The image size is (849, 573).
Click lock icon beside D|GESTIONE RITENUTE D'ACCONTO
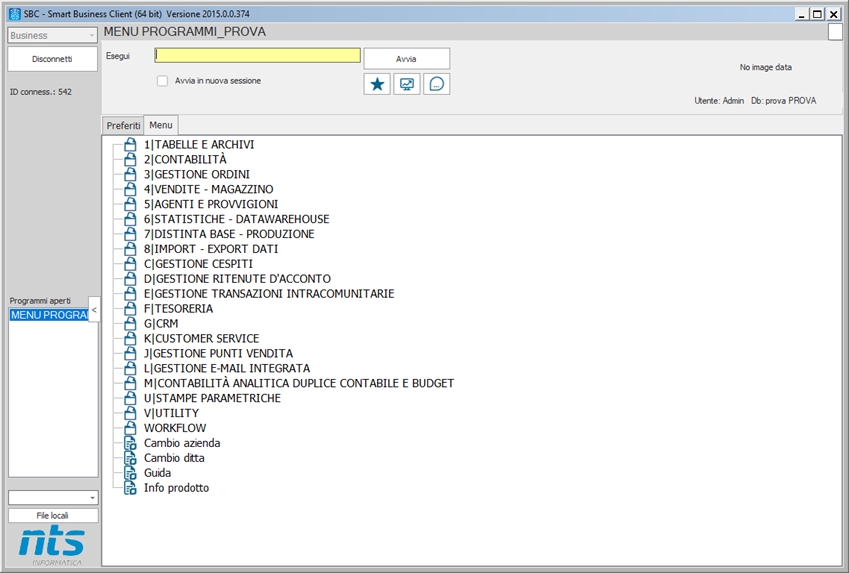pyautogui.click(x=130, y=278)
